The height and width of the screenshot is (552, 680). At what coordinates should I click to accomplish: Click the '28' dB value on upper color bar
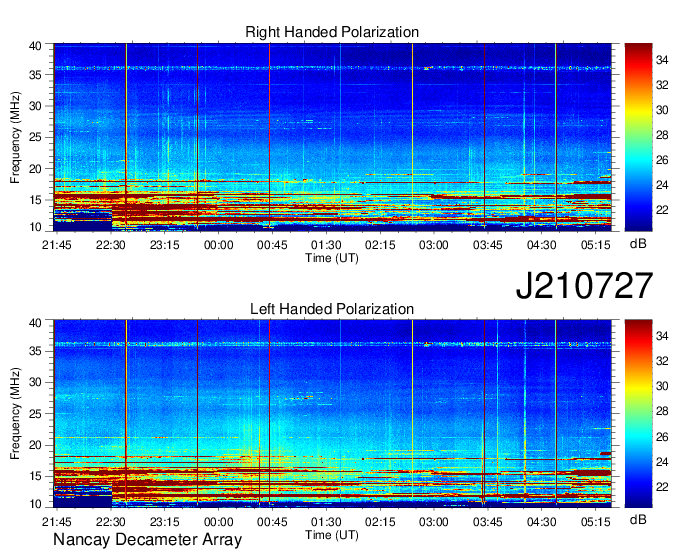662,135
